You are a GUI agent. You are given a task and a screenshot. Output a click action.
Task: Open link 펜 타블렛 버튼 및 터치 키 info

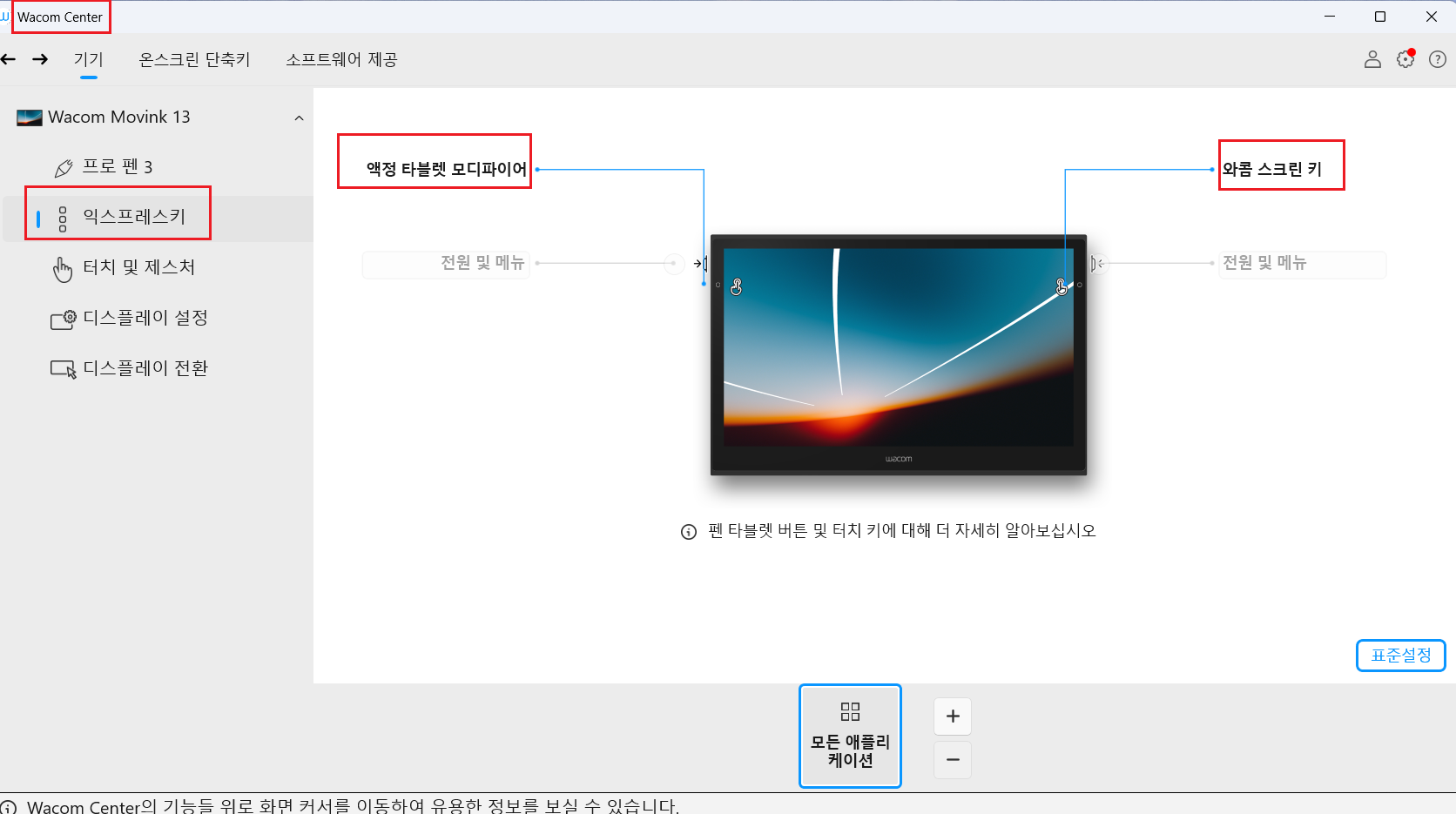coord(902,531)
